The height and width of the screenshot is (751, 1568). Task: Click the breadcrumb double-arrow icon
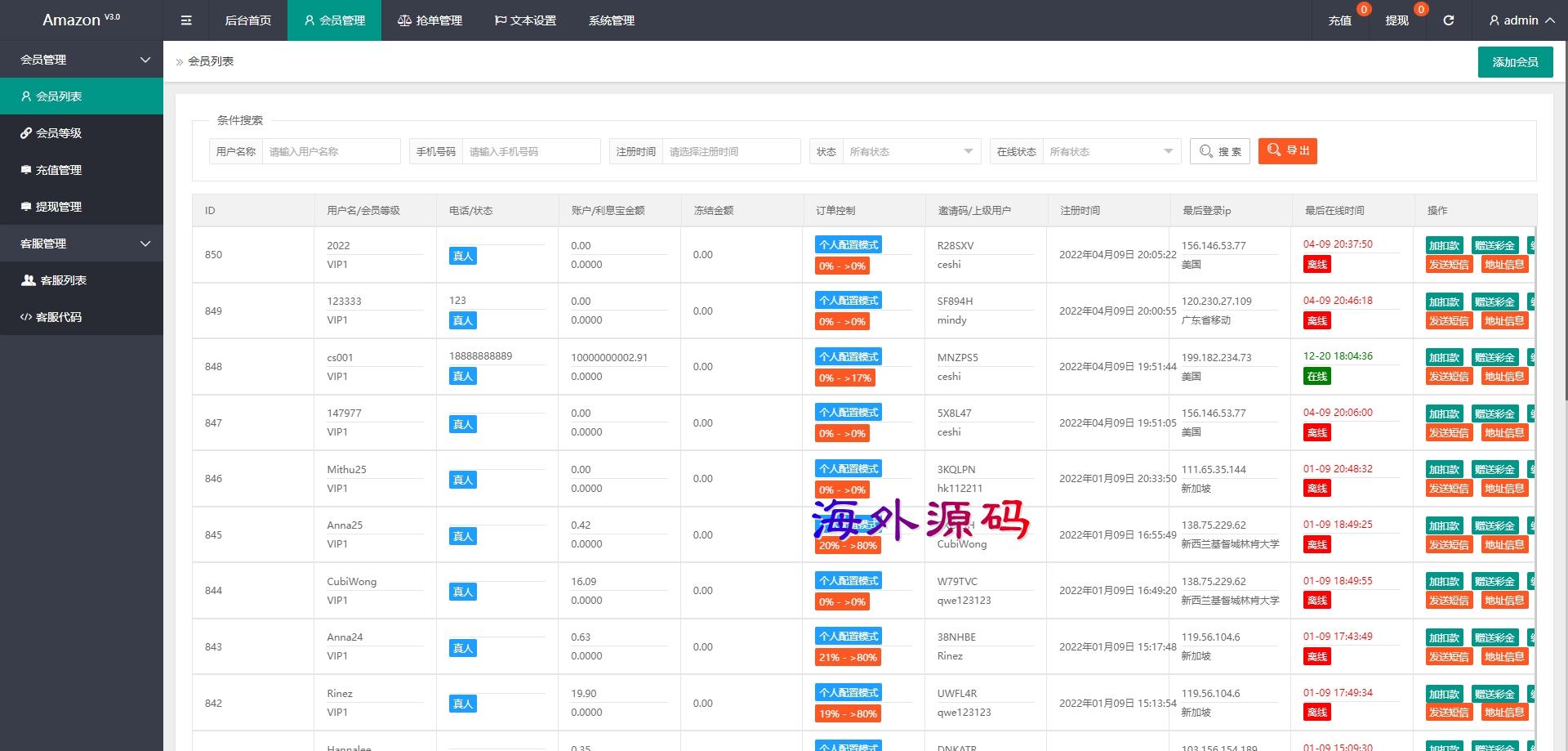coord(180,62)
